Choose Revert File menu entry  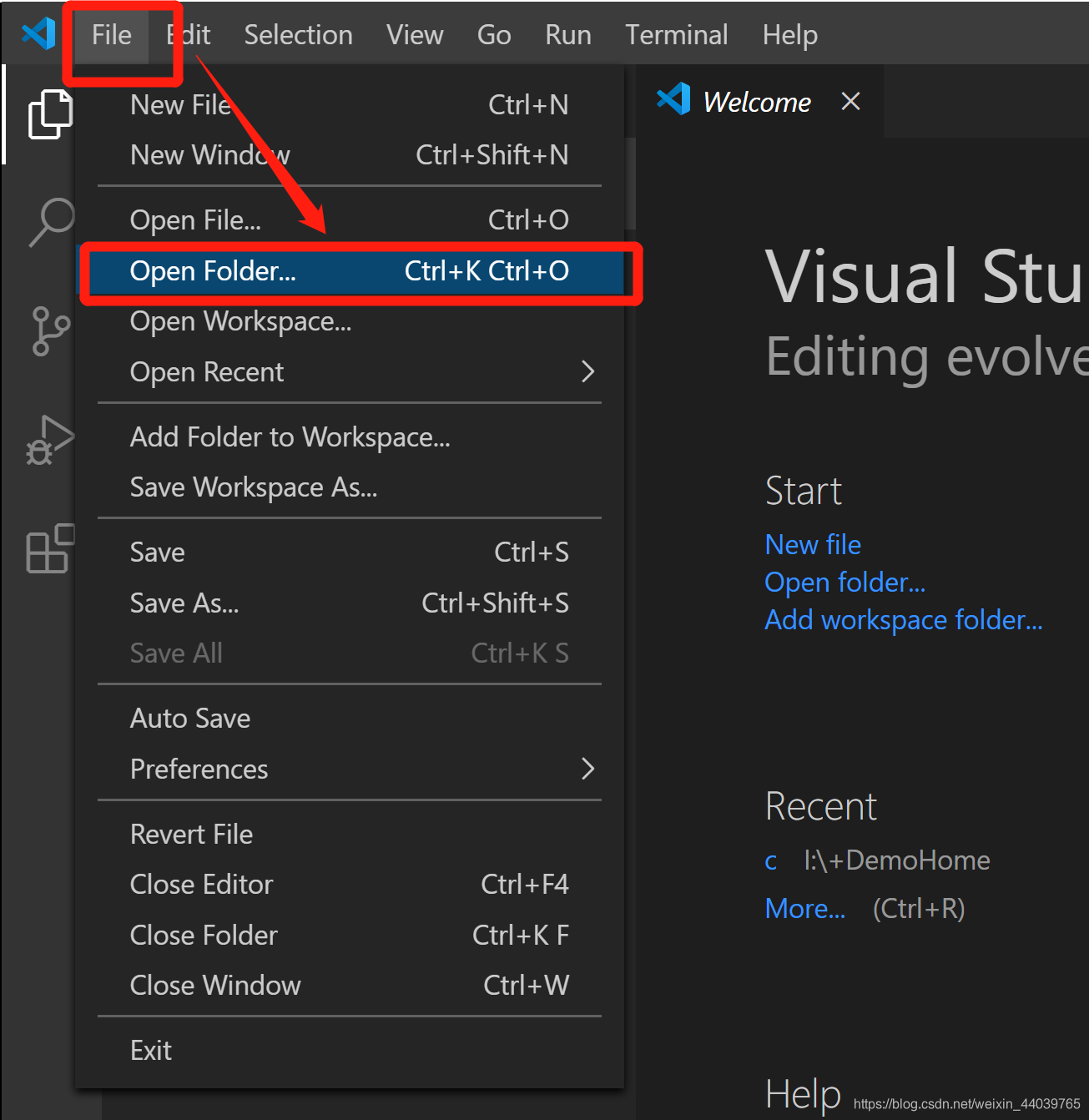point(350,835)
